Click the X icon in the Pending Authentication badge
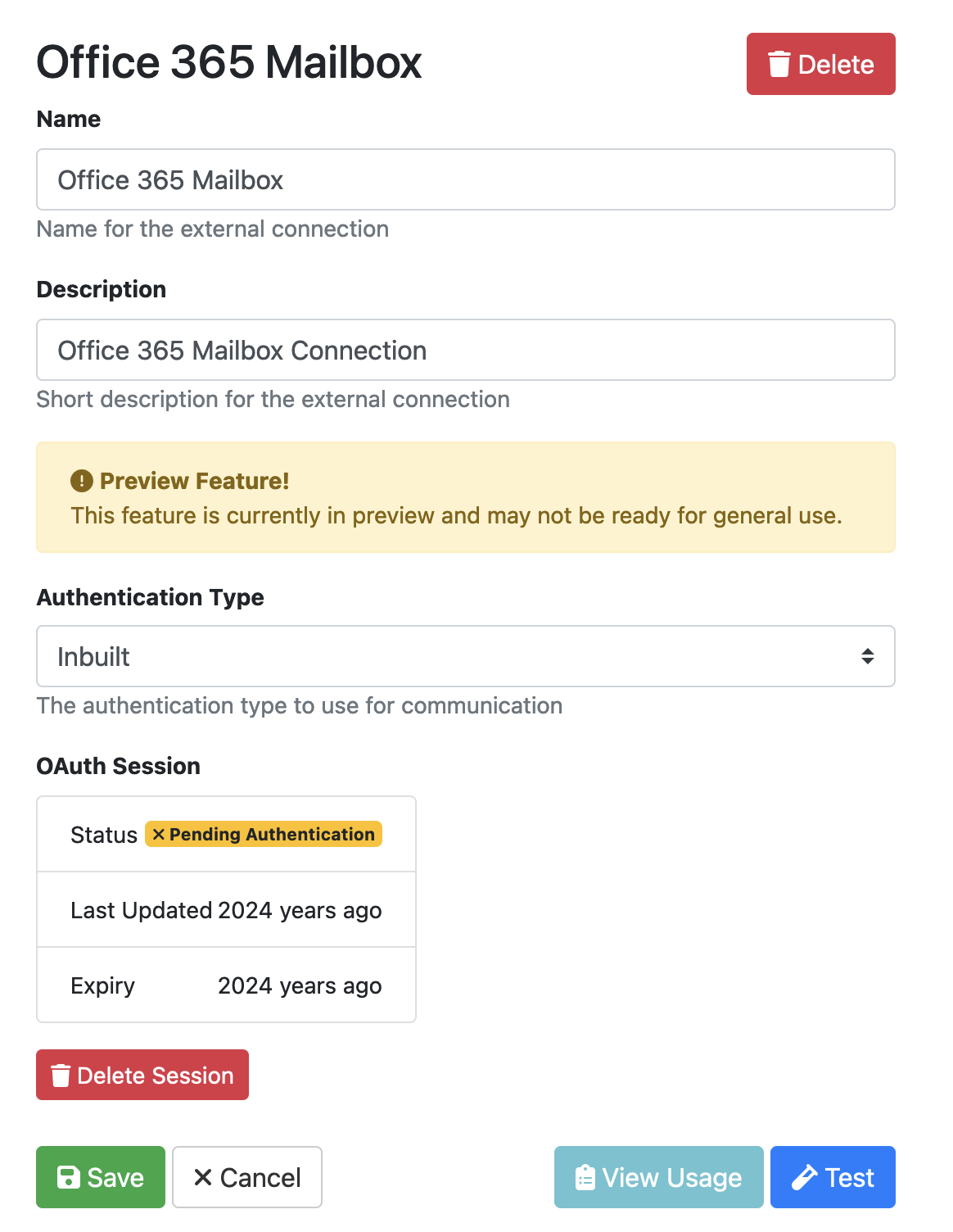Image resolution: width=953 pixels, height=1232 pixels. pos(159,835)
